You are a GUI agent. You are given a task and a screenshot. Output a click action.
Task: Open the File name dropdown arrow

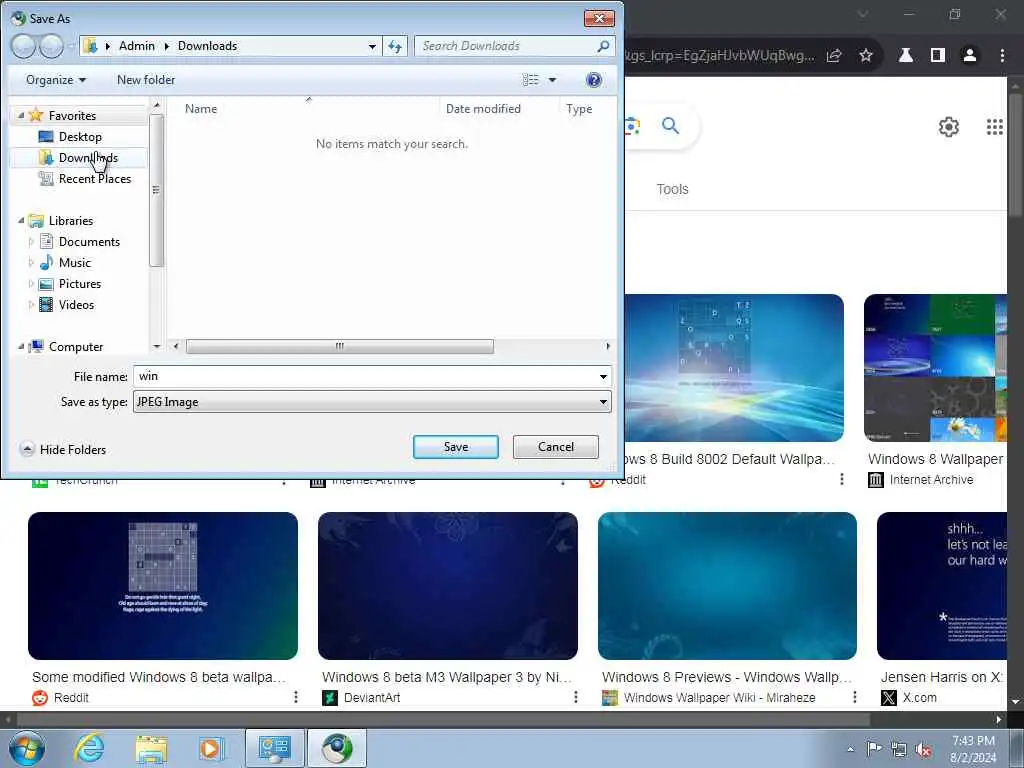tap(603, 376)
